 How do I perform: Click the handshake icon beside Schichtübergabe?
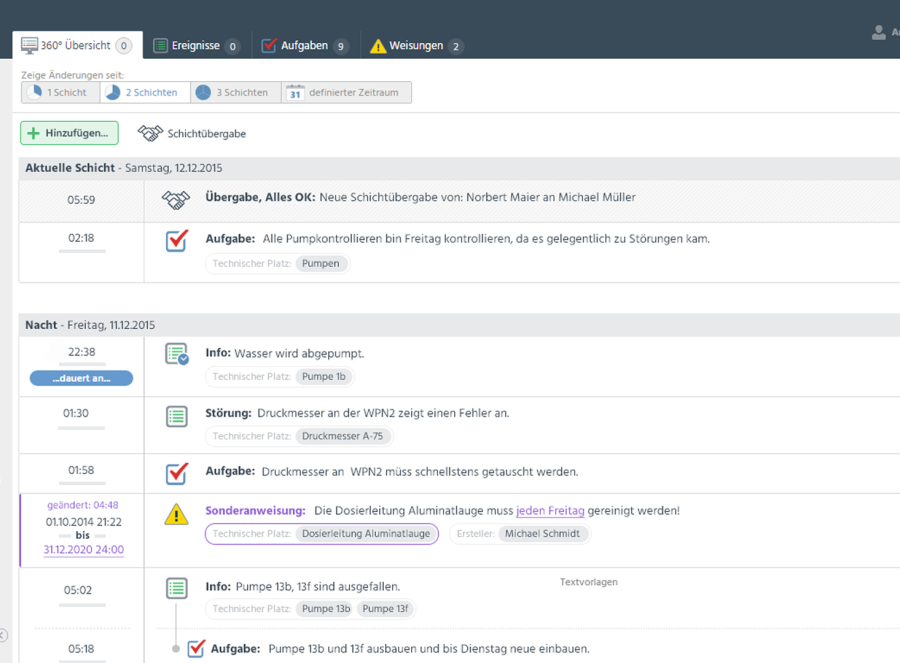(150, 133)
